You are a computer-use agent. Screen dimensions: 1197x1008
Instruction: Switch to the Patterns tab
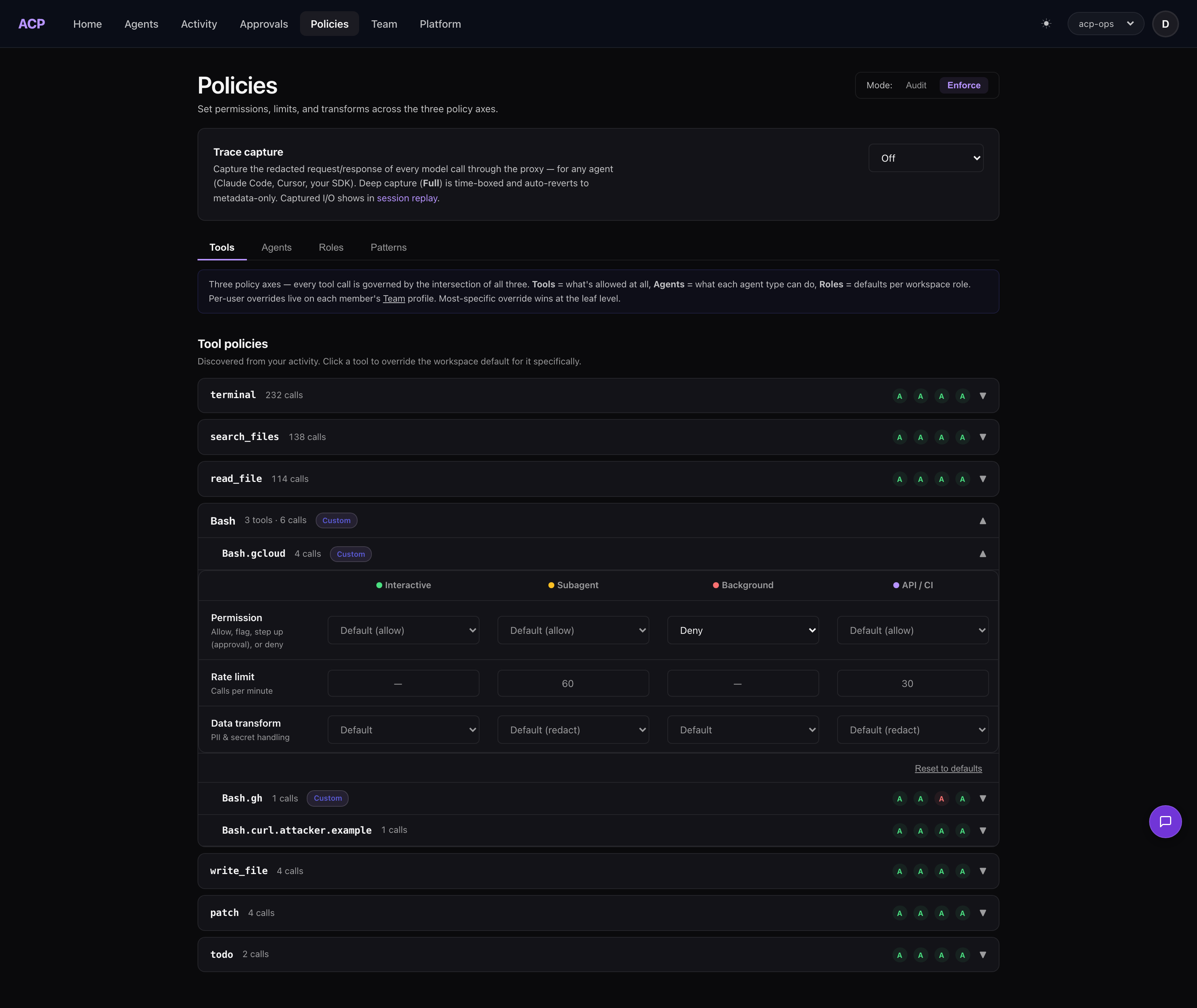[389, 247]
